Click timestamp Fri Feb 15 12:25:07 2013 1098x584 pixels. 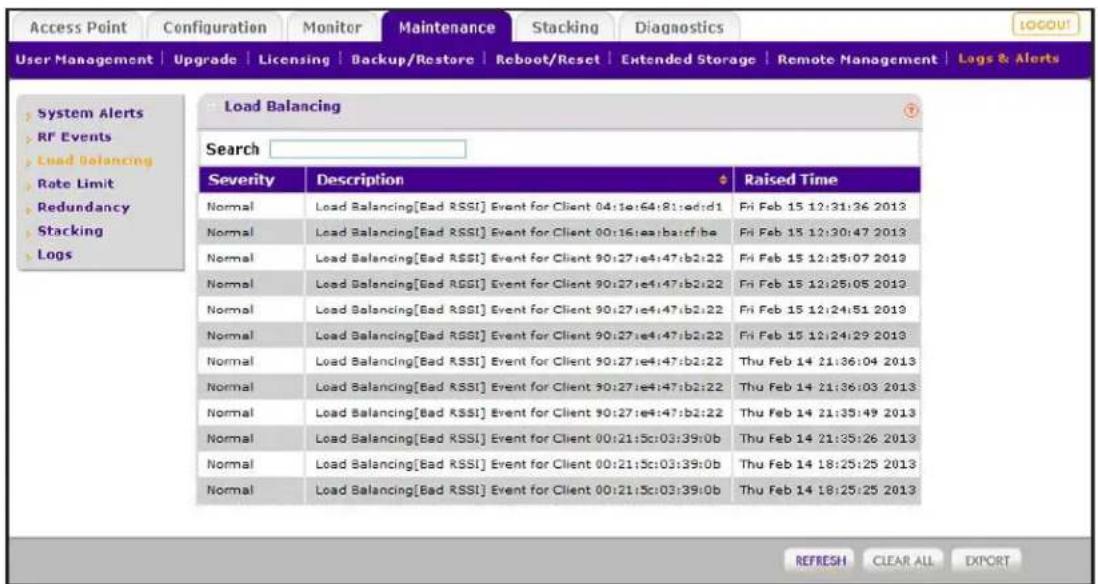(x=823, y=258)
